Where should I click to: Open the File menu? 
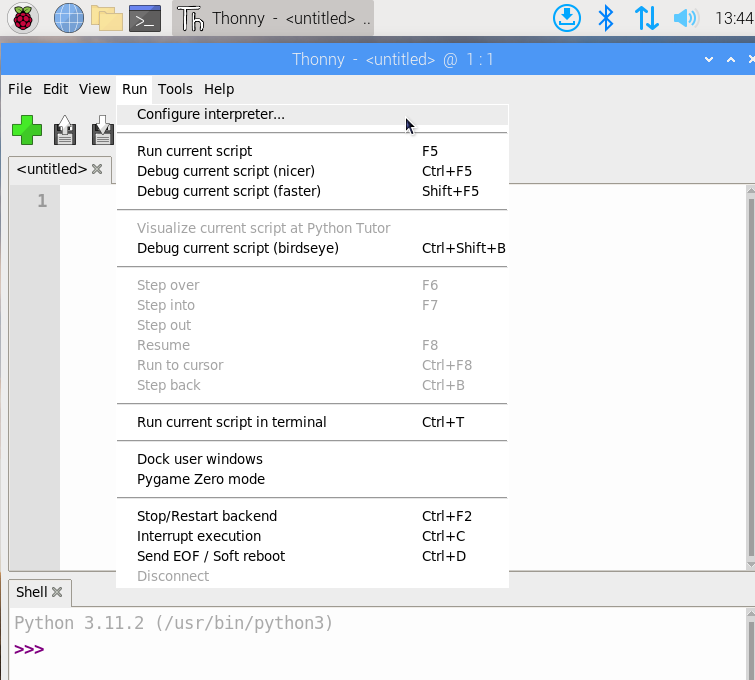tap(20, 89)
